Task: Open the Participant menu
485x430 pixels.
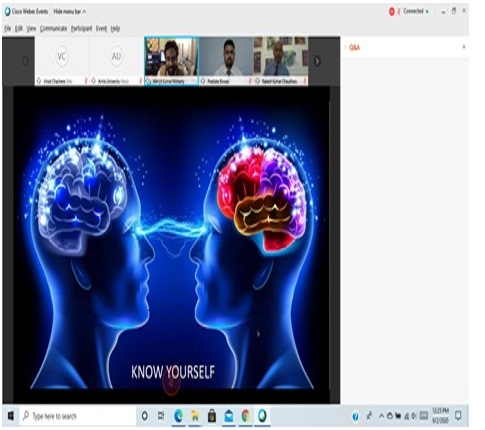Action: point(81,29)
